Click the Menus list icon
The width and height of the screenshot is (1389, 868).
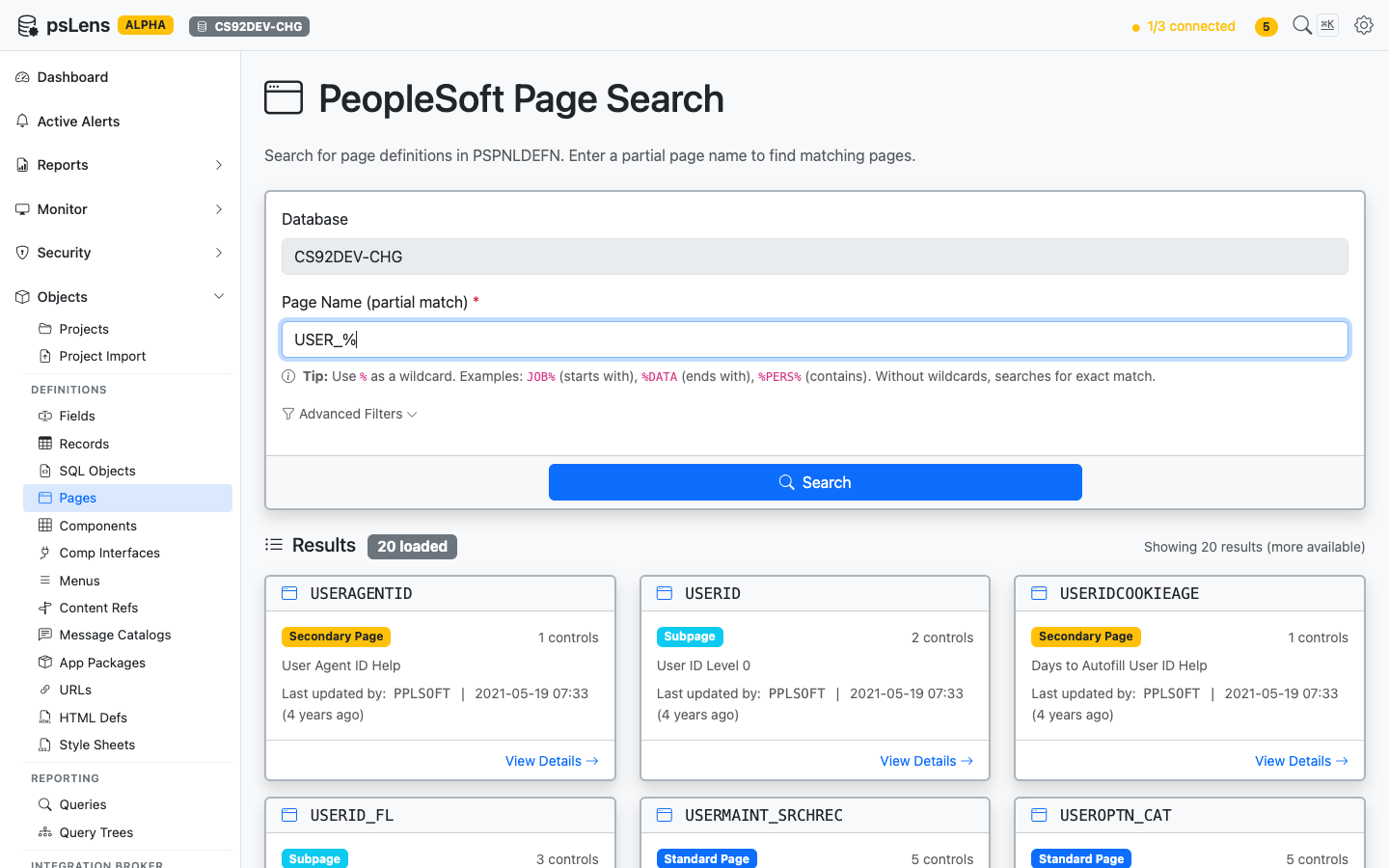coord(44,581)
